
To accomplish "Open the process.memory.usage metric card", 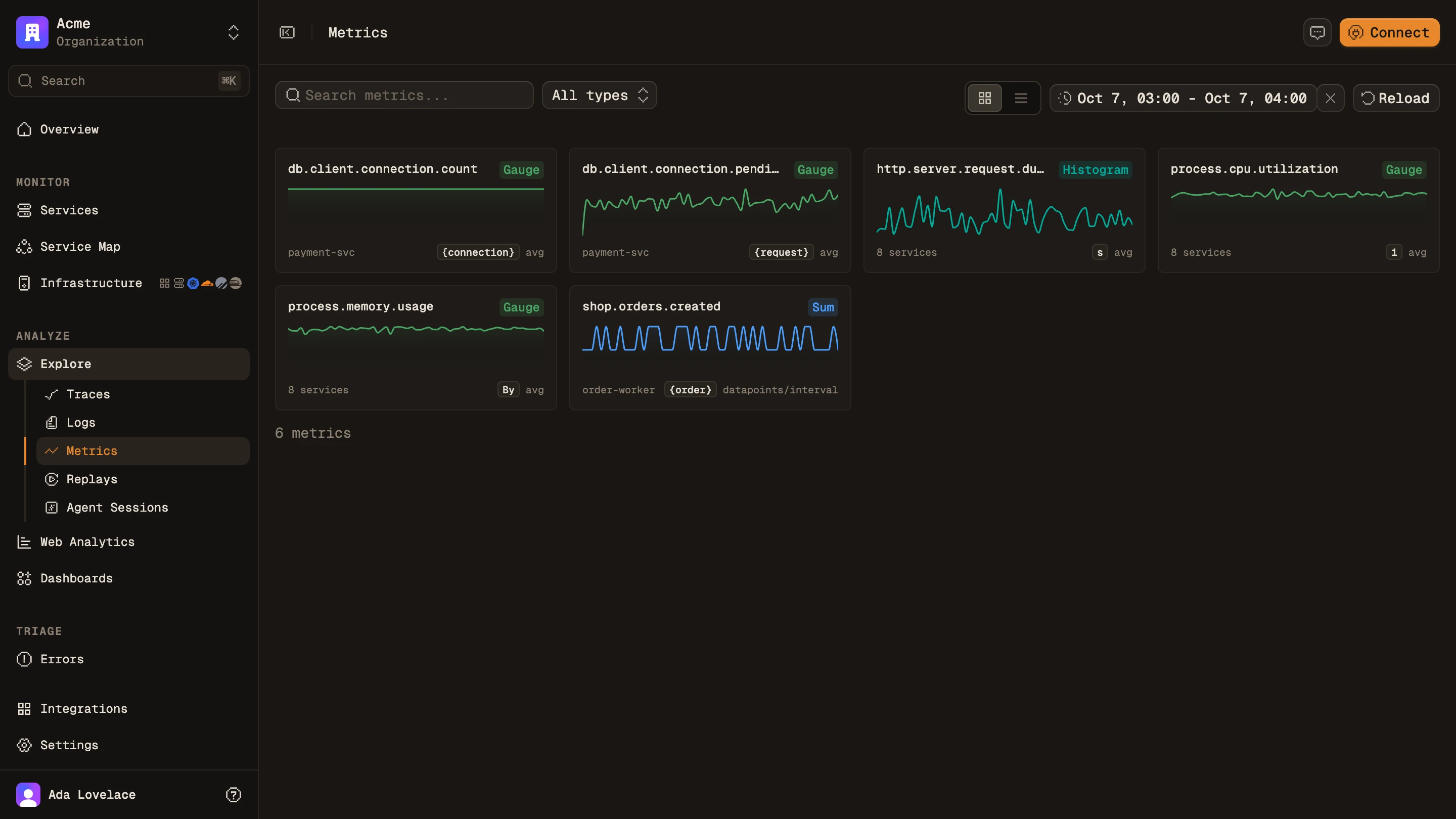I will (x=416, y=348).
